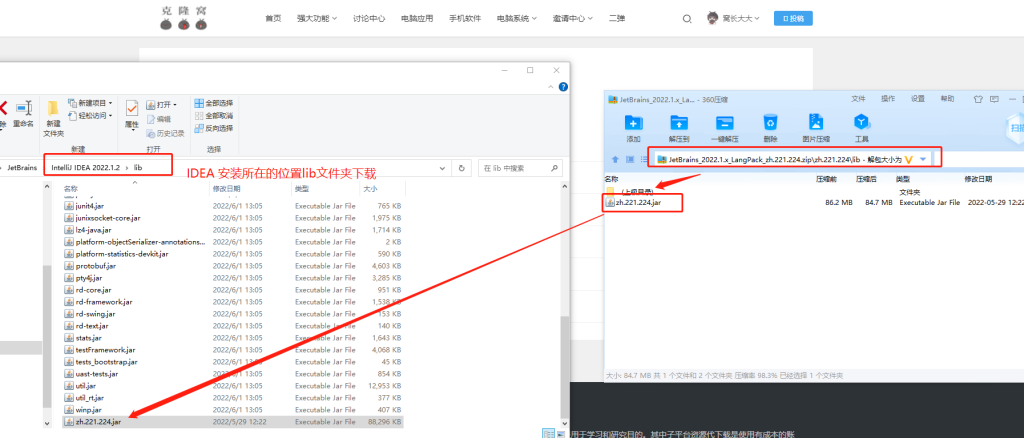Sort Explorer files by 大小 column
The height and width of the screenshot is (438, 1024).
(x=369, y=189)
